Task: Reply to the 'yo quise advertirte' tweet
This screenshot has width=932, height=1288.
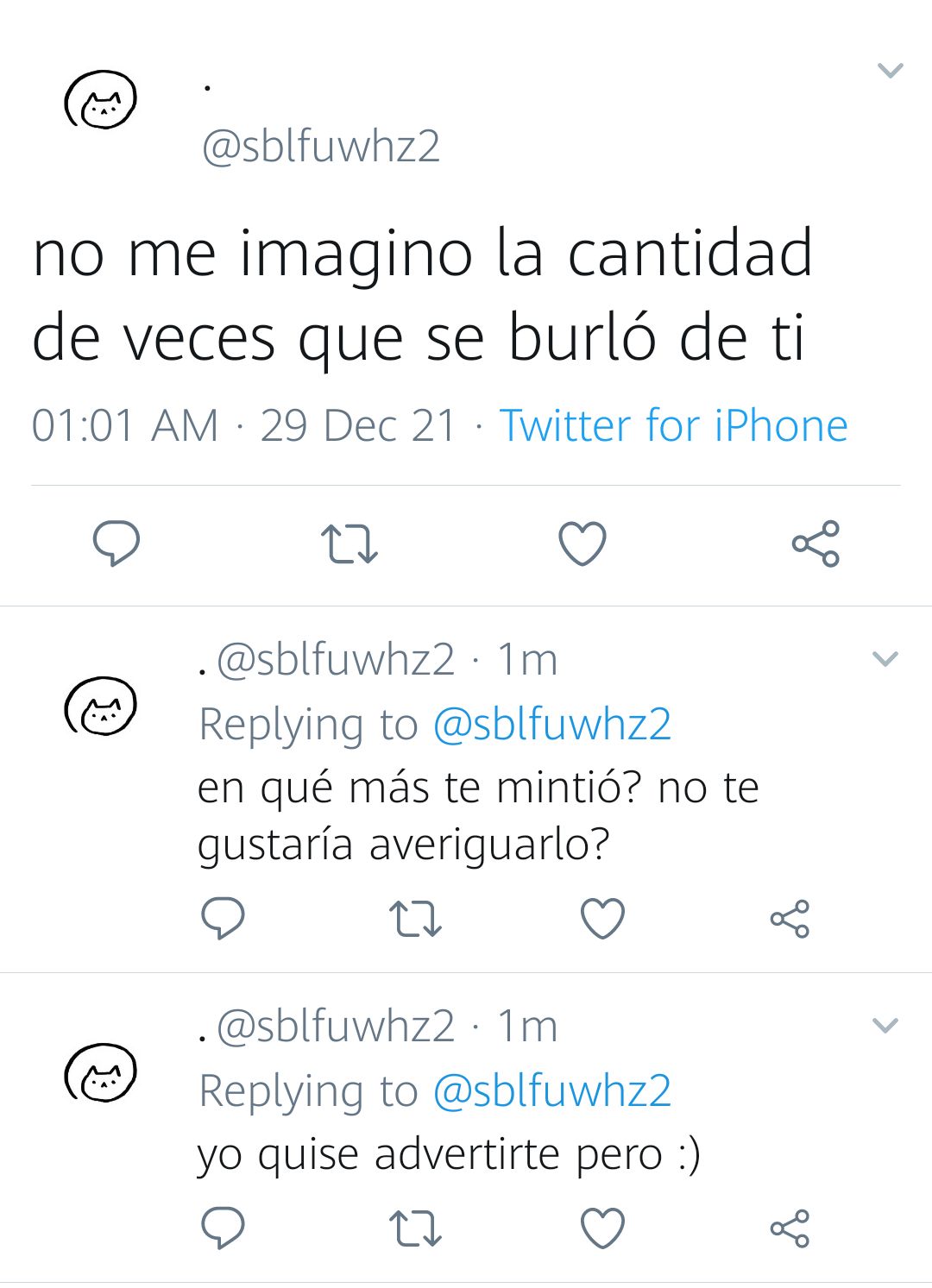Action: click(223, 1228)
